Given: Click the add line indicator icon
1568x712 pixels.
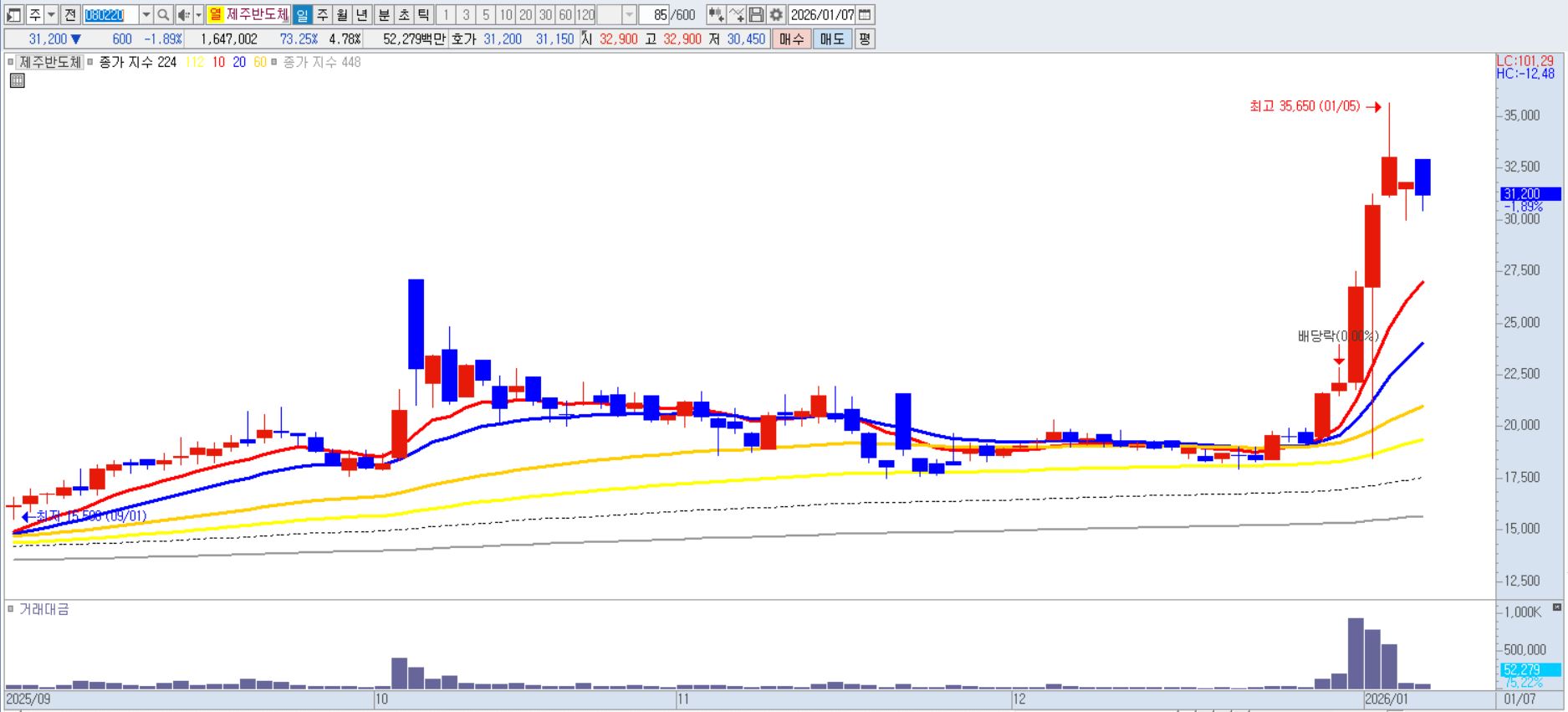Looking at the screenshot, I should point(736,15).
